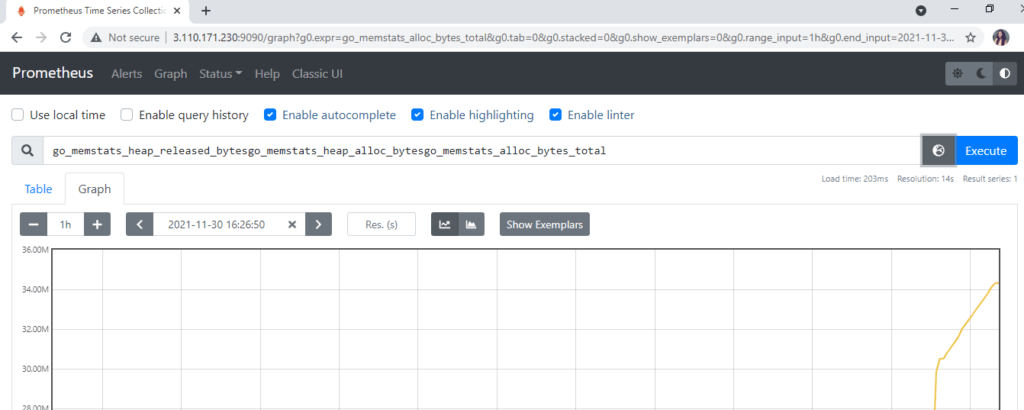Open Graph in the navbar

click(x=170, y=74)
